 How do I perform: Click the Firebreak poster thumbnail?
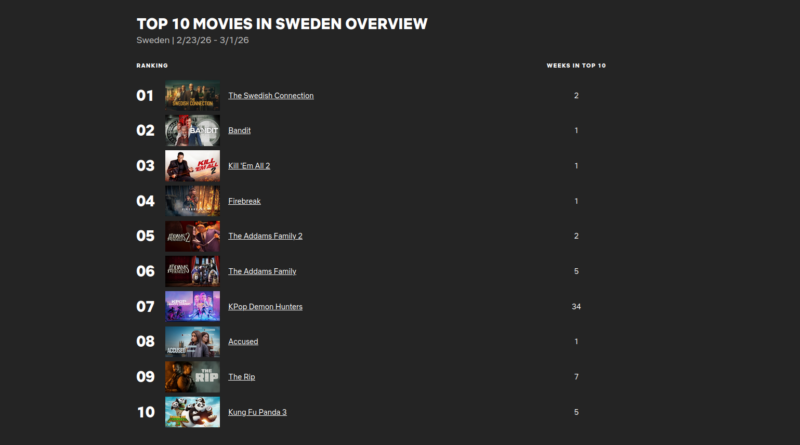[x=192, y=201]
